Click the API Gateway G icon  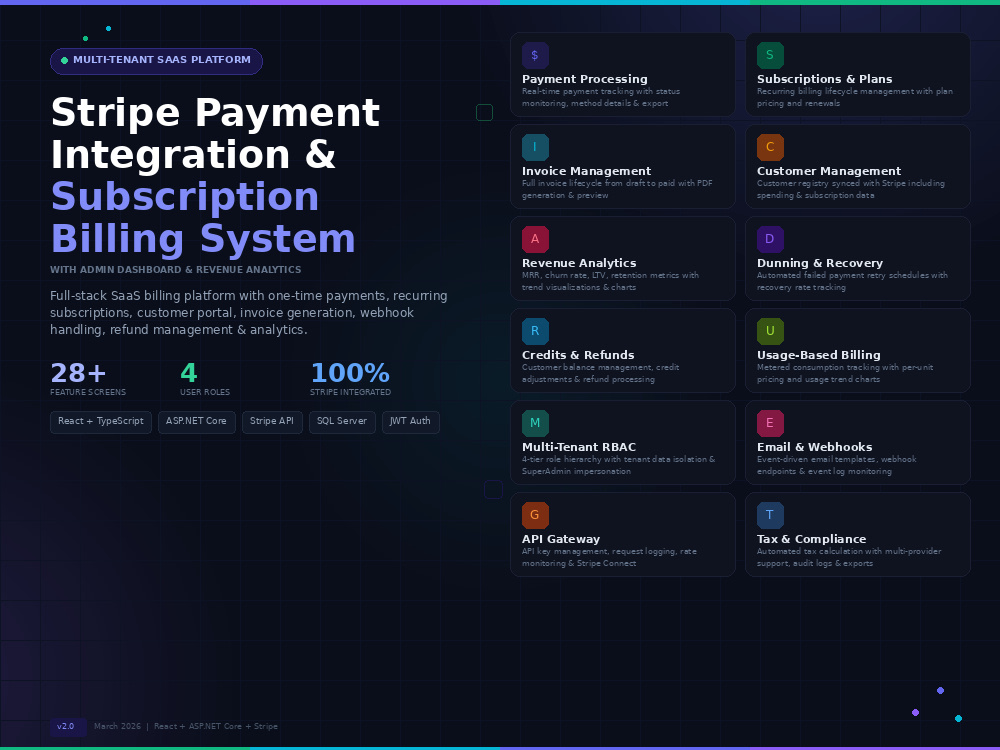tap(535, 515)
